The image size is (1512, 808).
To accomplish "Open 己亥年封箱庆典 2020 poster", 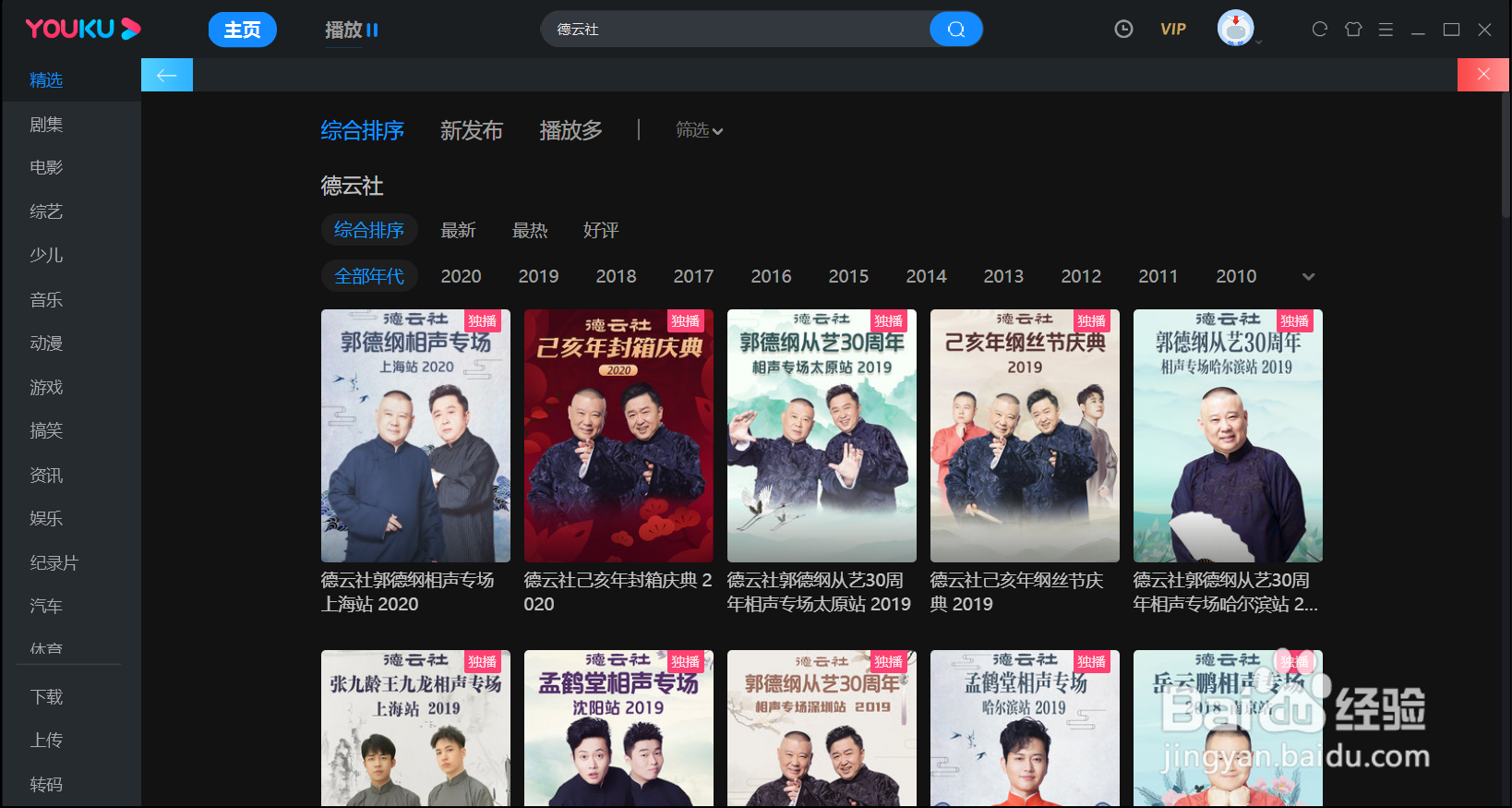I will pyautogui.click(x=618, y=436).
